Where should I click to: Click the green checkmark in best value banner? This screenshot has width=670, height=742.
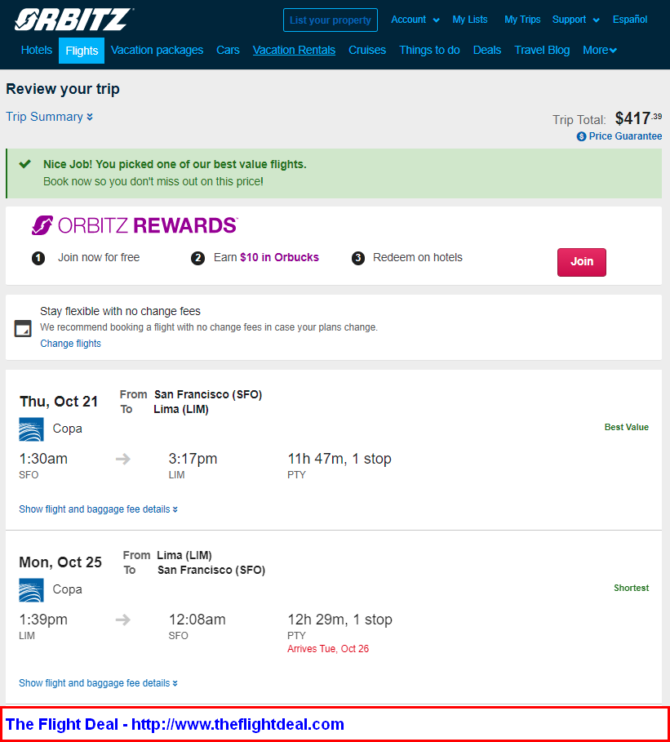25,164
